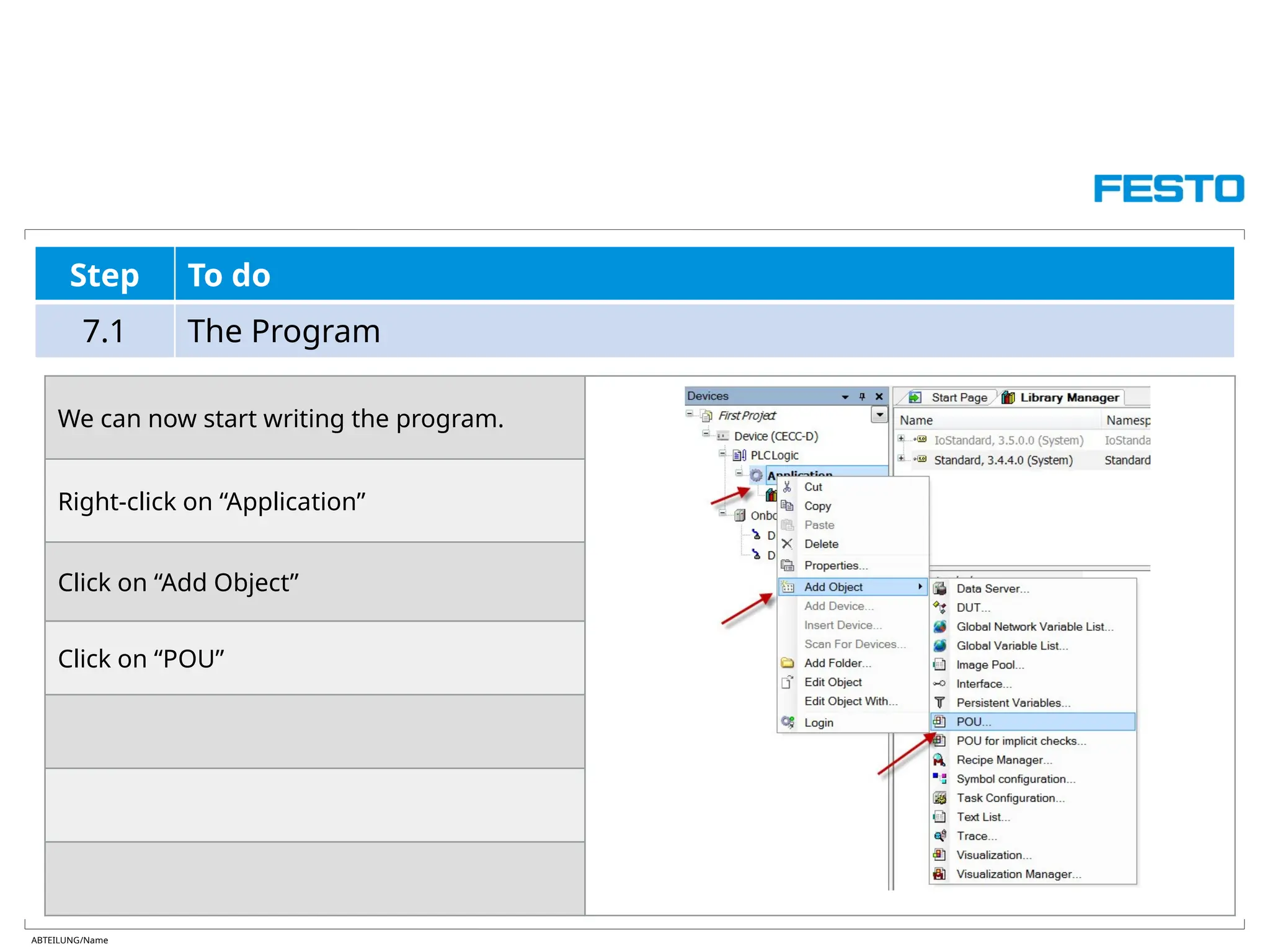This screenshot has height=952, width=1270.
Task: Select the Cut scissors icon
Action: pyautogui.click(x=787, y=487)
